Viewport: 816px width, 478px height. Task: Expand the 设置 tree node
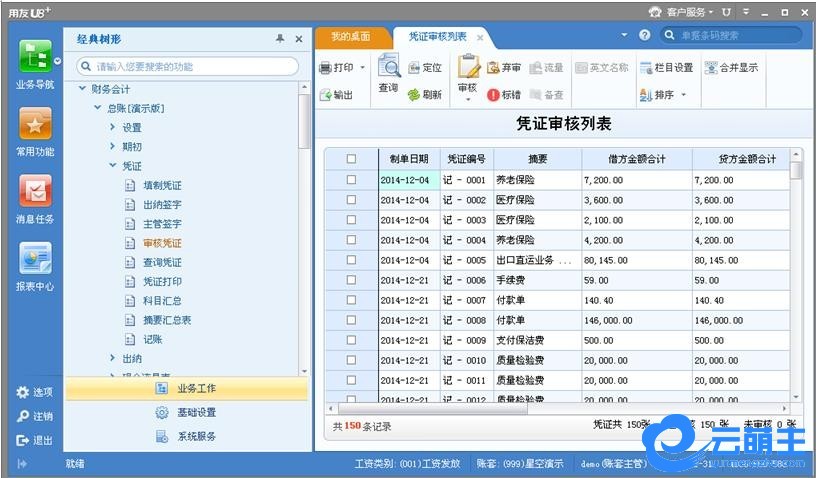[x=112, y=127]
